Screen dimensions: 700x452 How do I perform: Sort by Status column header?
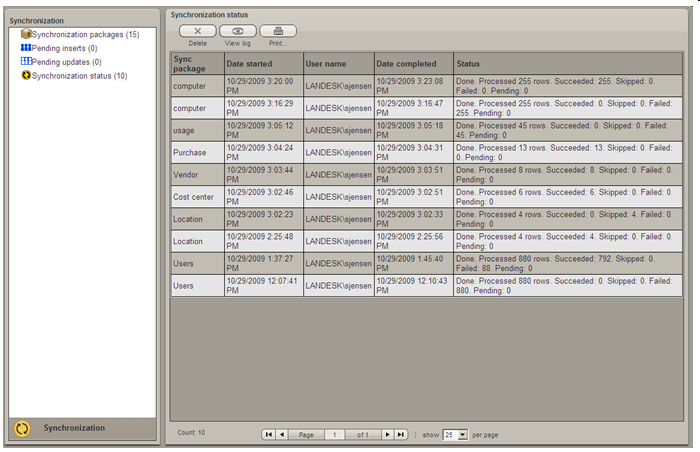568,64
